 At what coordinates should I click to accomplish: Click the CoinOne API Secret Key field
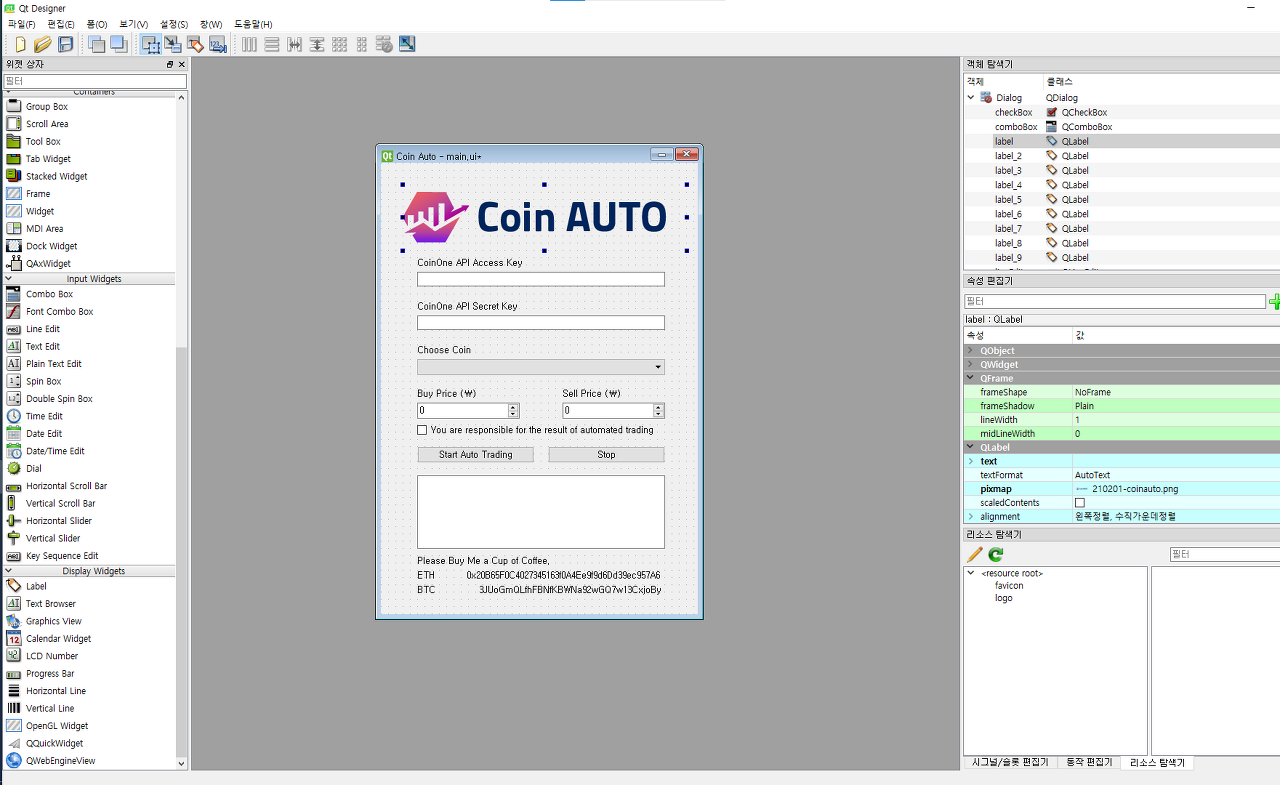[x=541, y=323]
